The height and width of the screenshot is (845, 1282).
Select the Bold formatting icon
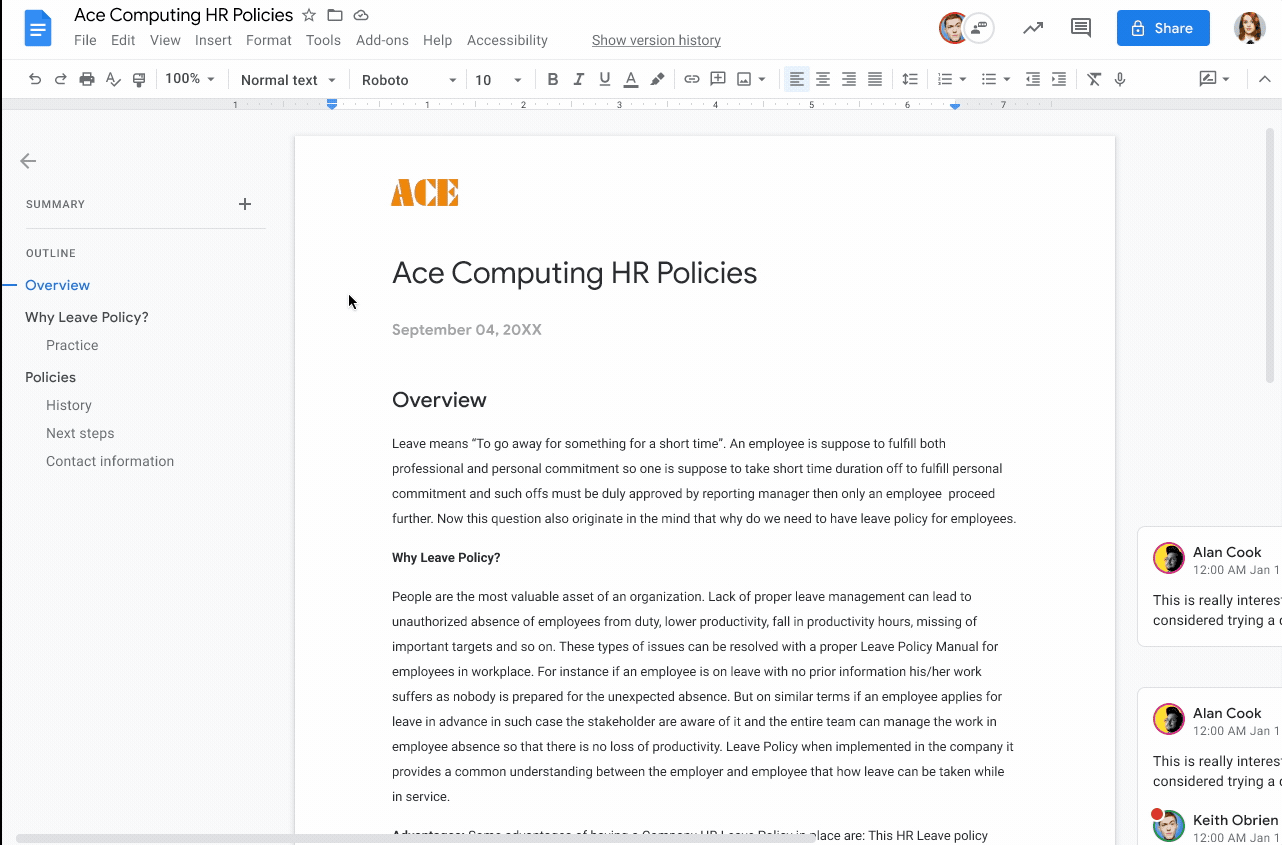[552, 78]
